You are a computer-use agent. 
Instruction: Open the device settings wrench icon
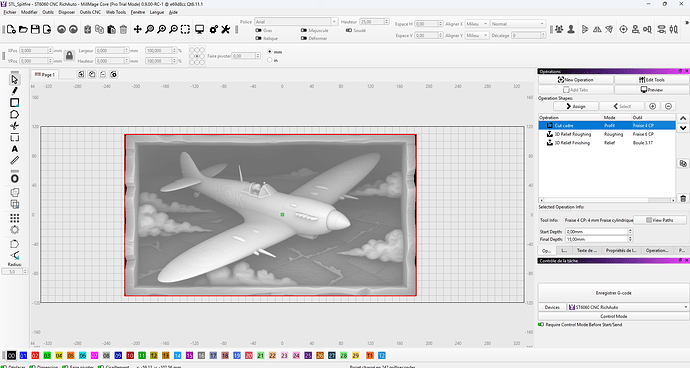tap(226, 29)
